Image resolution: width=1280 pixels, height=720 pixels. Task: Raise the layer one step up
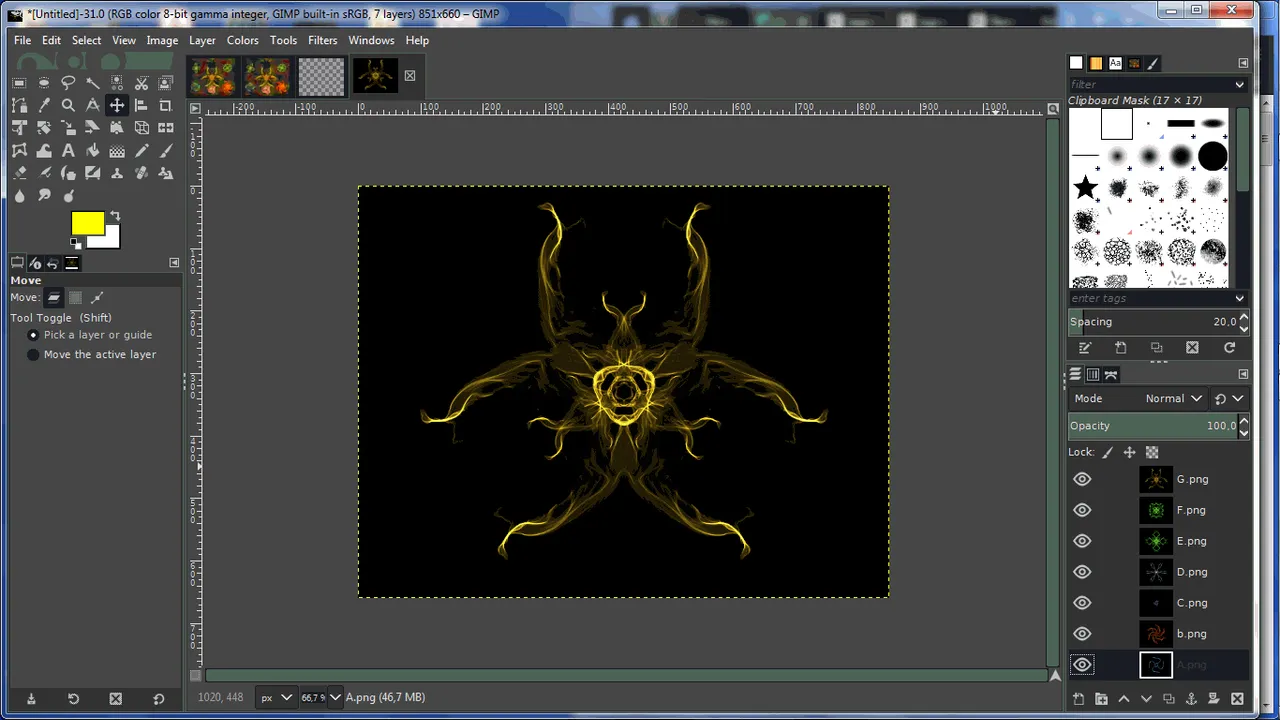point(1124,699)
